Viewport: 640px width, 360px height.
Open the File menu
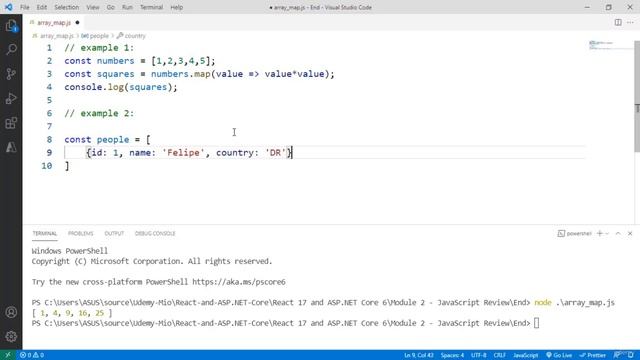tap(24, 7)
